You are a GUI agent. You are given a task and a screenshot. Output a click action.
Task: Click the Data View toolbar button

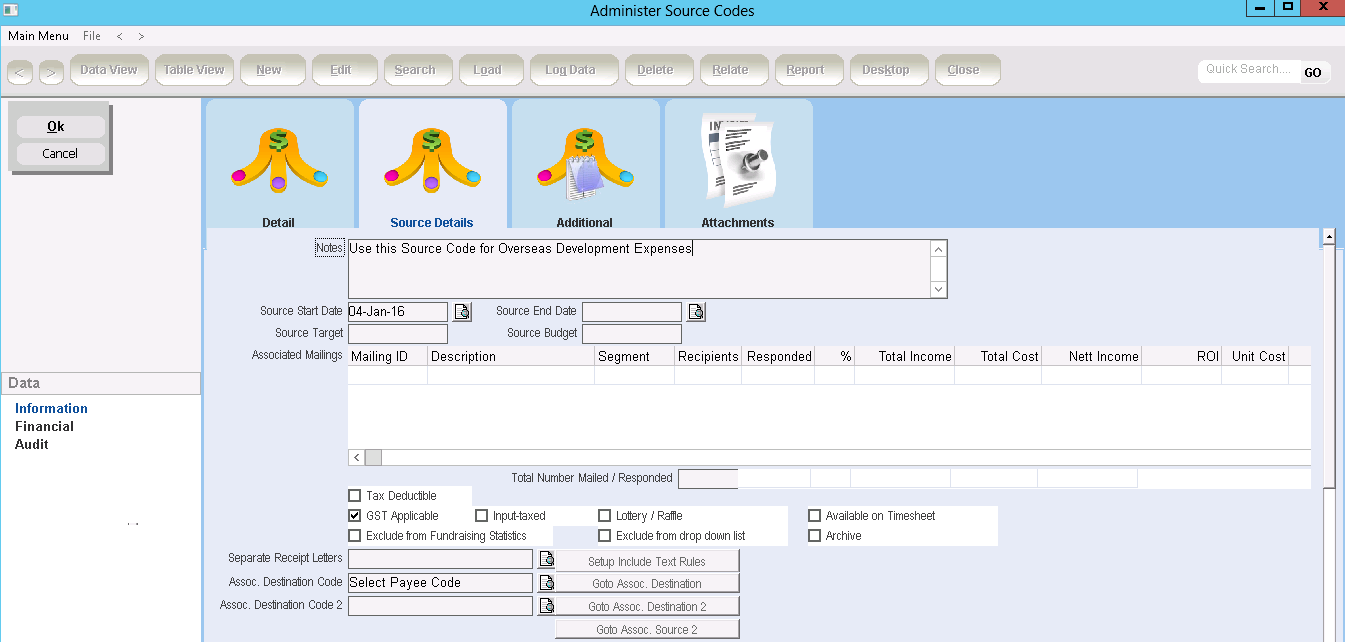click(x=108, y=70)
